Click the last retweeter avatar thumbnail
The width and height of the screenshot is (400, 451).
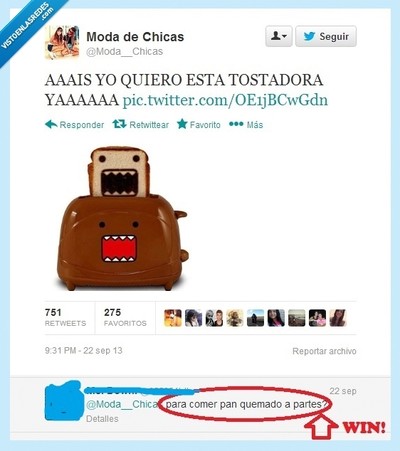338,318
